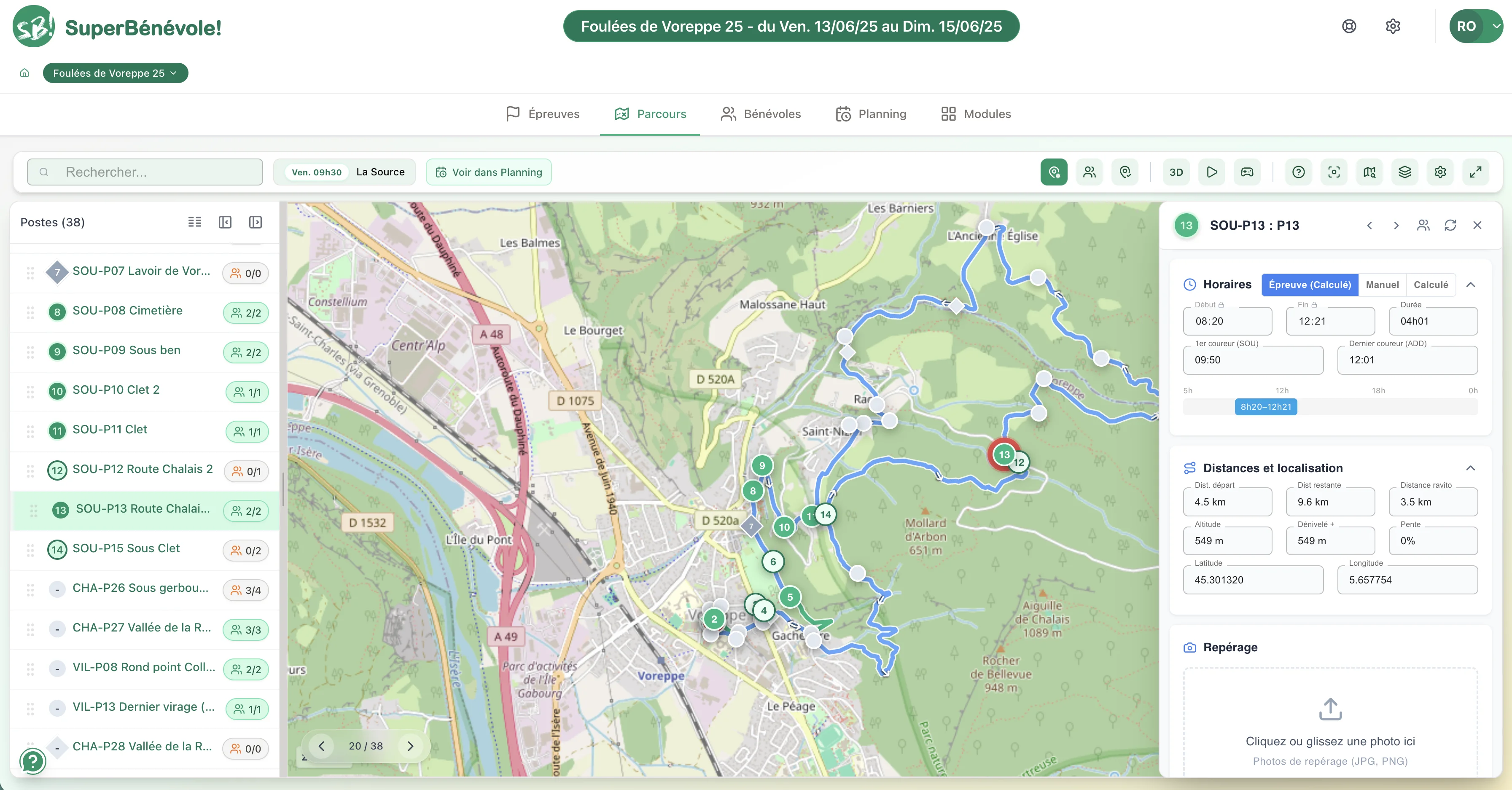
Task: Enable 3D map view
Action: [x=1176, y=172]
